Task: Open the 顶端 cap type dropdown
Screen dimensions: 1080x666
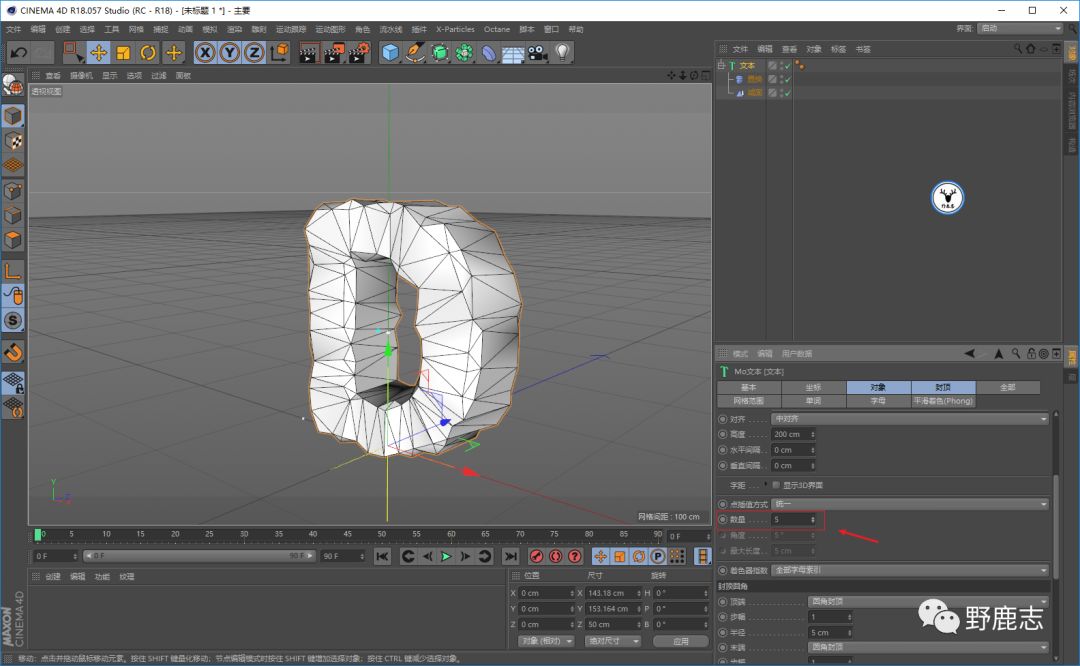Action: (x=928, y=602)
